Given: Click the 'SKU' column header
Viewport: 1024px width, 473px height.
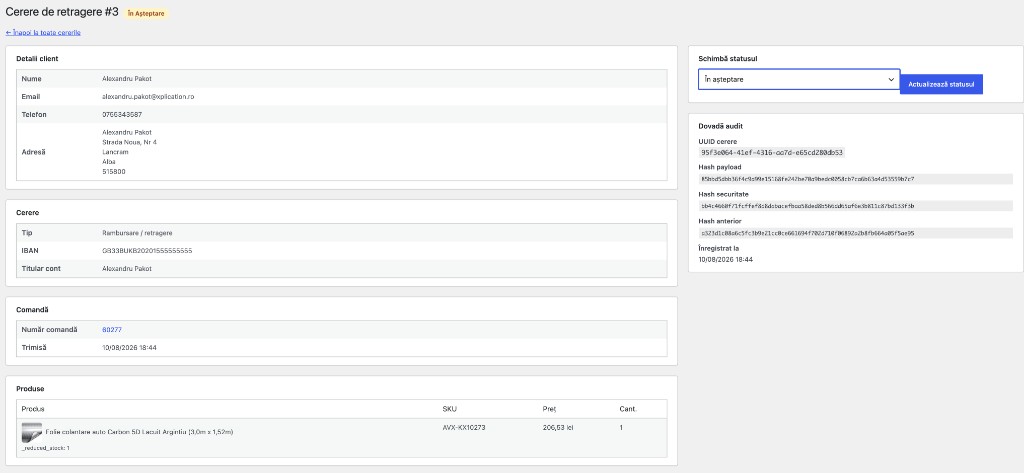Looking at the screenshot, I should 449,409.
